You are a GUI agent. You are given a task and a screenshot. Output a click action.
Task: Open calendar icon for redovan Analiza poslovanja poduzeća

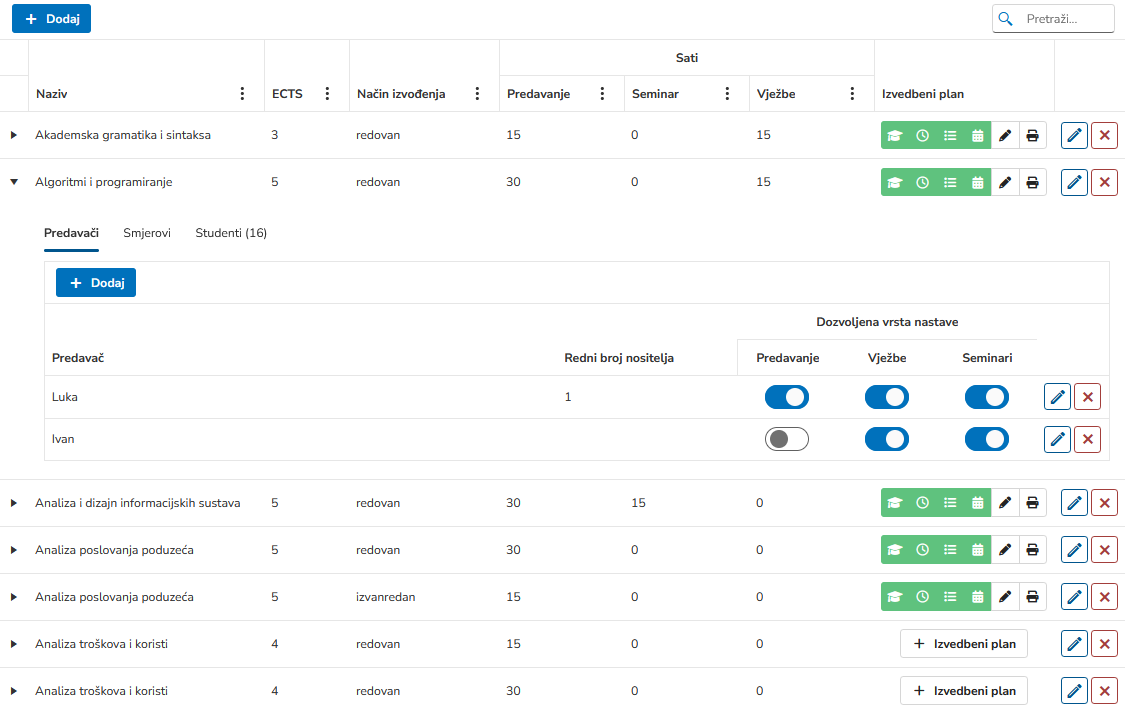pyautogui.click(x=978, y=550)
